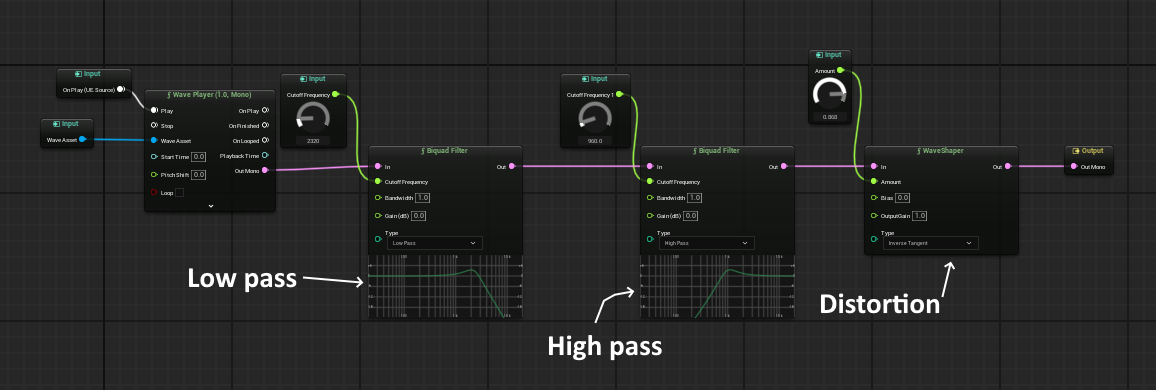Screen dimensions: 1156x390
Task: Click the Stop trigger pin on Wave Player
Action: click(154, 126)
